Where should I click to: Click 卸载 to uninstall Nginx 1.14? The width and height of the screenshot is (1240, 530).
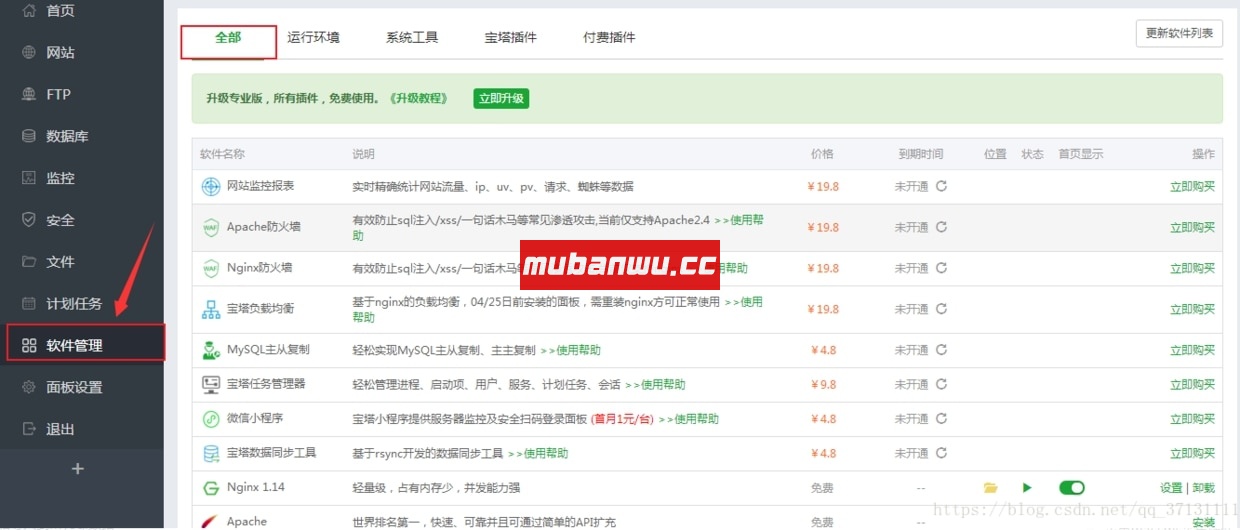tap(1203, 488)
